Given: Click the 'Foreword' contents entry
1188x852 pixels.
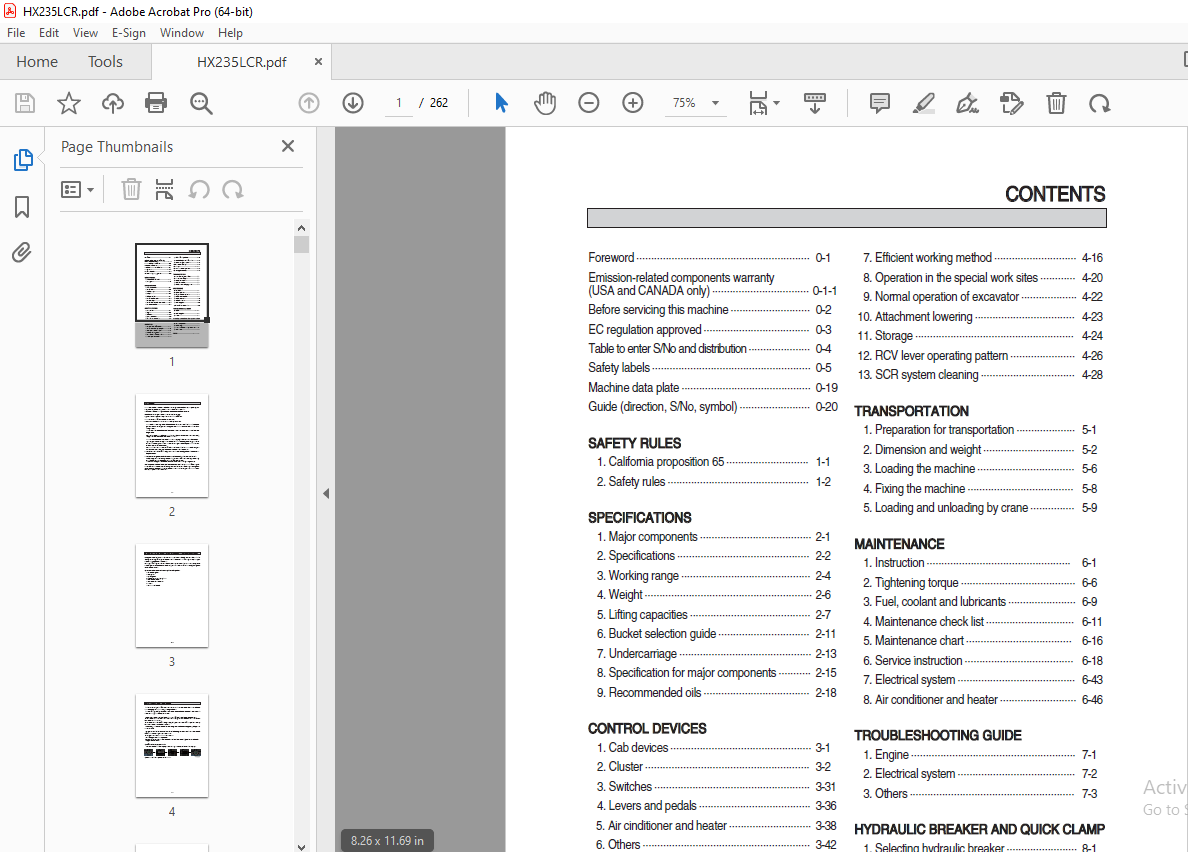Looking at the screenshot, I should click(709, 257).
